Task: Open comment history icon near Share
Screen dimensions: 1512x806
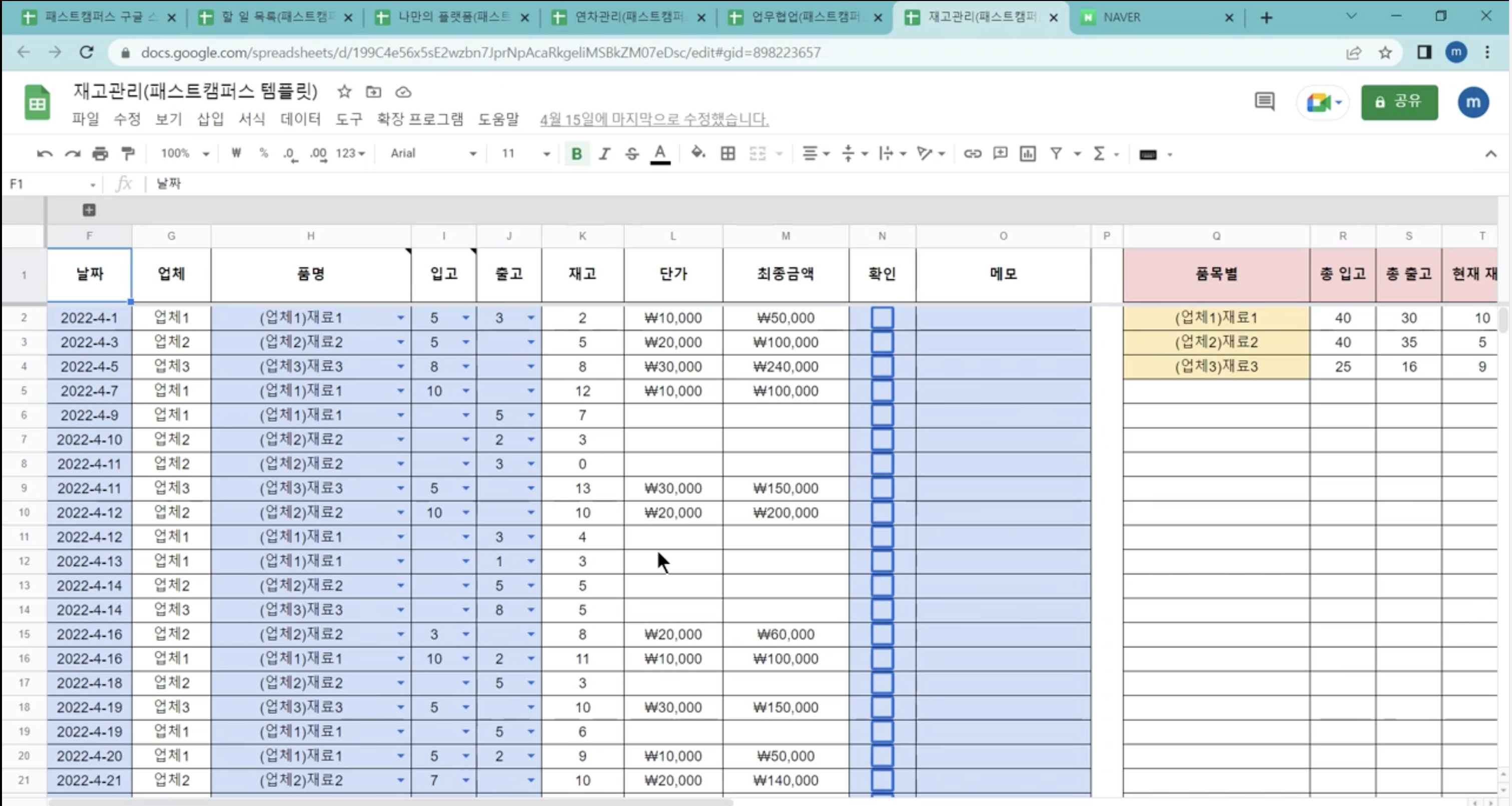Action: 1264,102
